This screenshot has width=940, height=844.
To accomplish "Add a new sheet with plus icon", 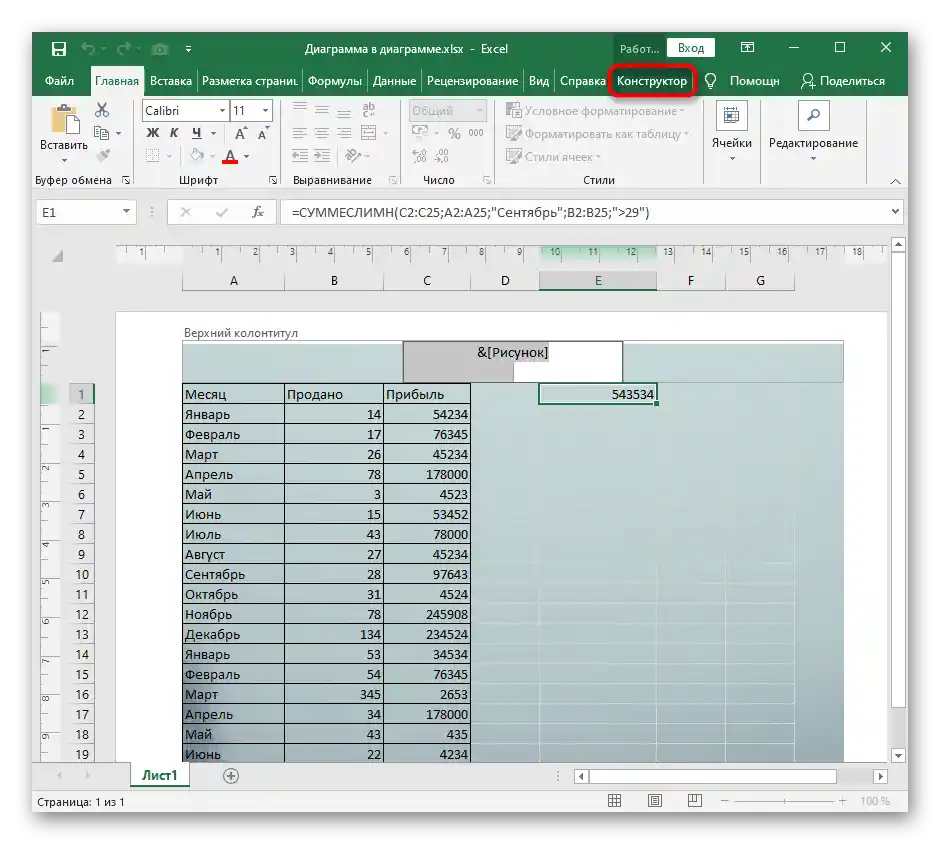I will (x=231, y=776).
